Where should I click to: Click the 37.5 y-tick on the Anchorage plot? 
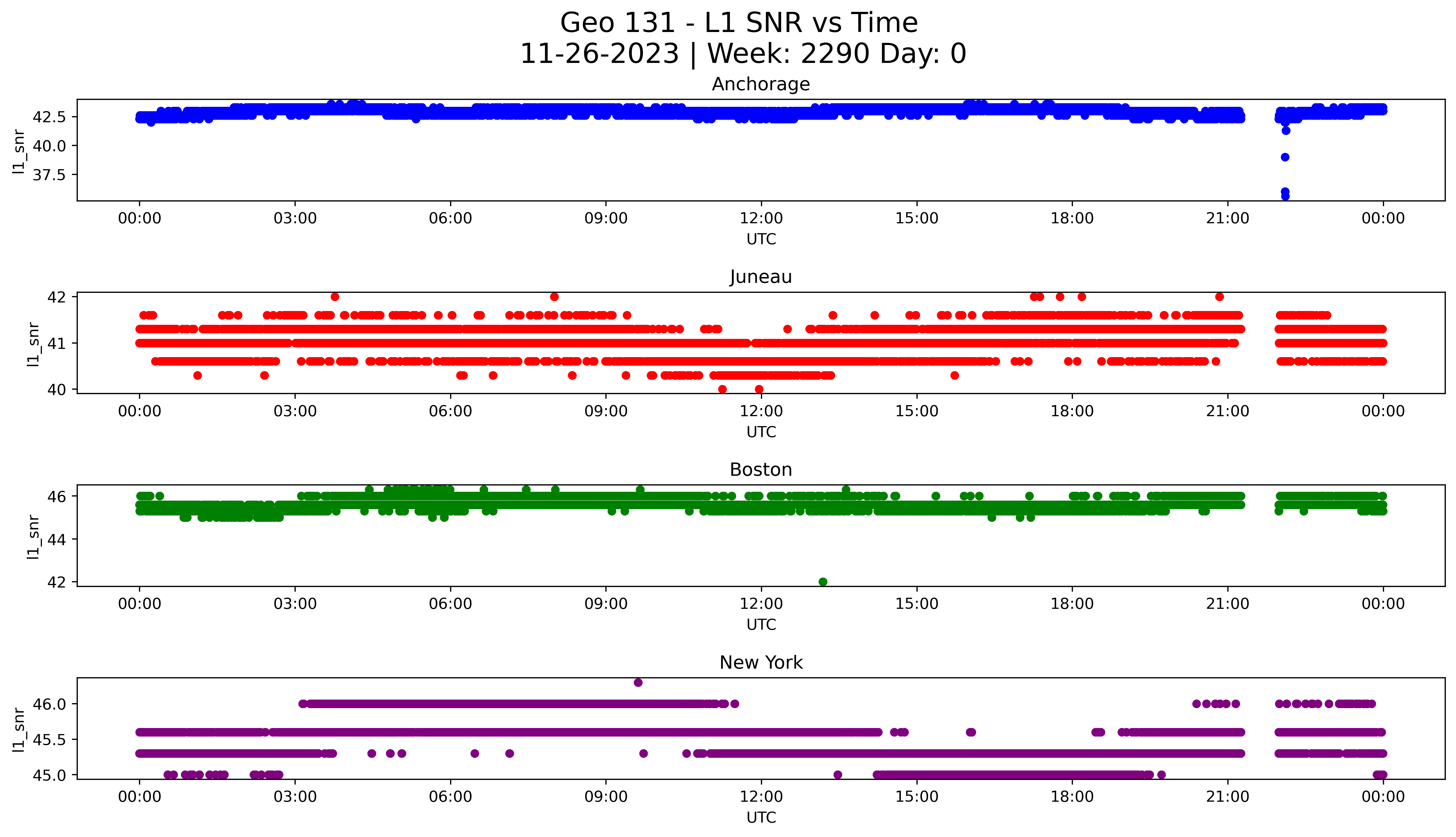coord(49,175)
